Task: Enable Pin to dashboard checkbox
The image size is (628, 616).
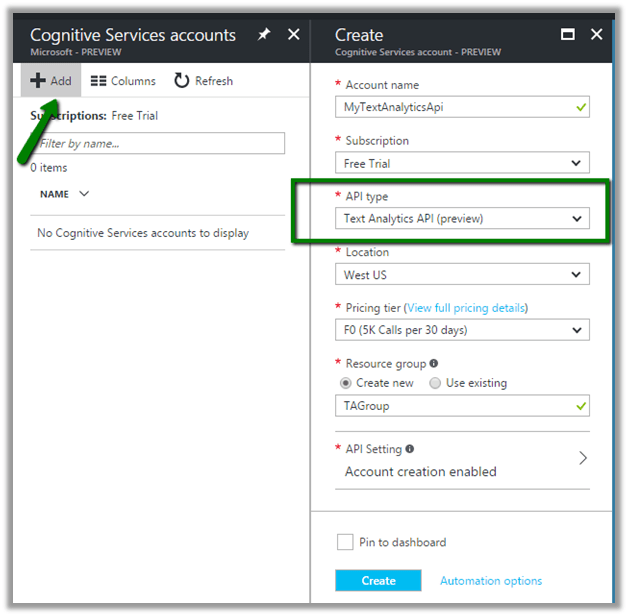Action: pyautogui.click(x=344, y=542)
